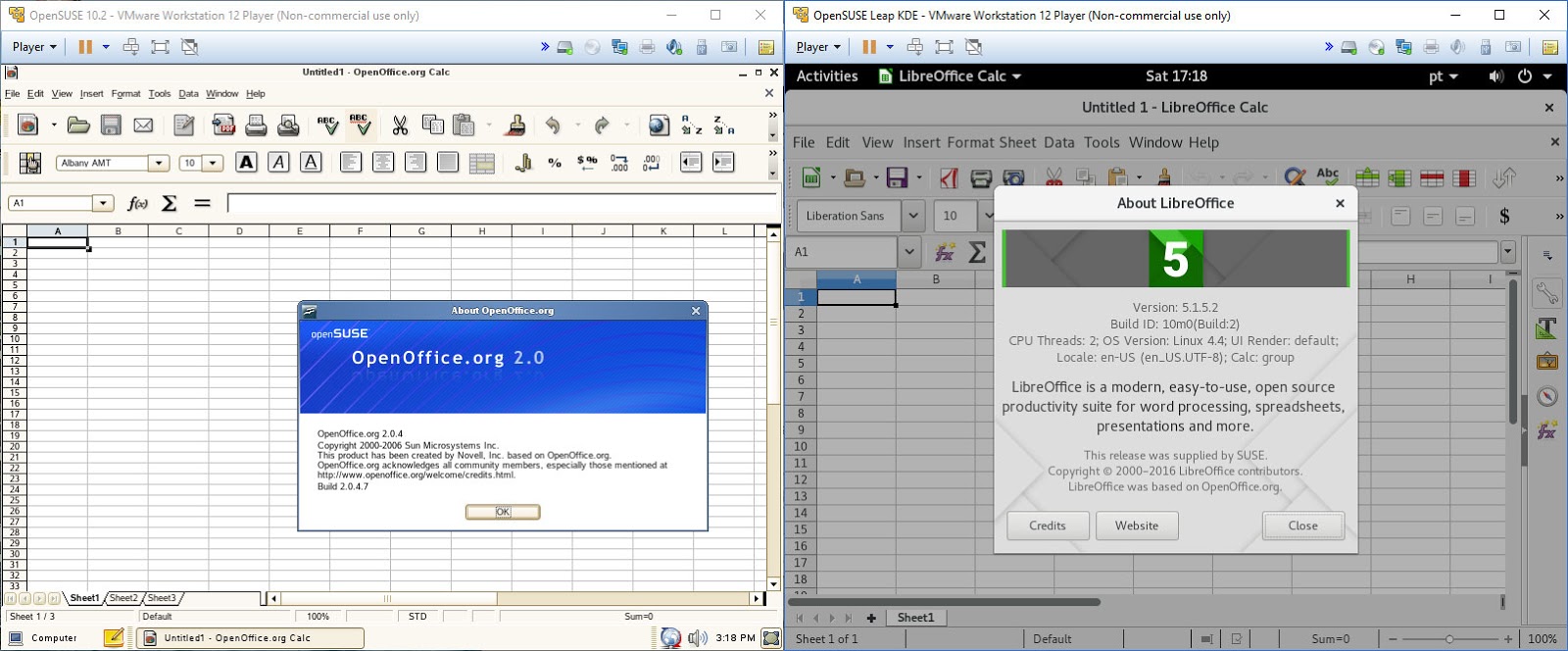This screenshot has width=1568, height=651.
Task: Open Navigator compass in LibreOffice sidebar
Action: (1547, 396)
